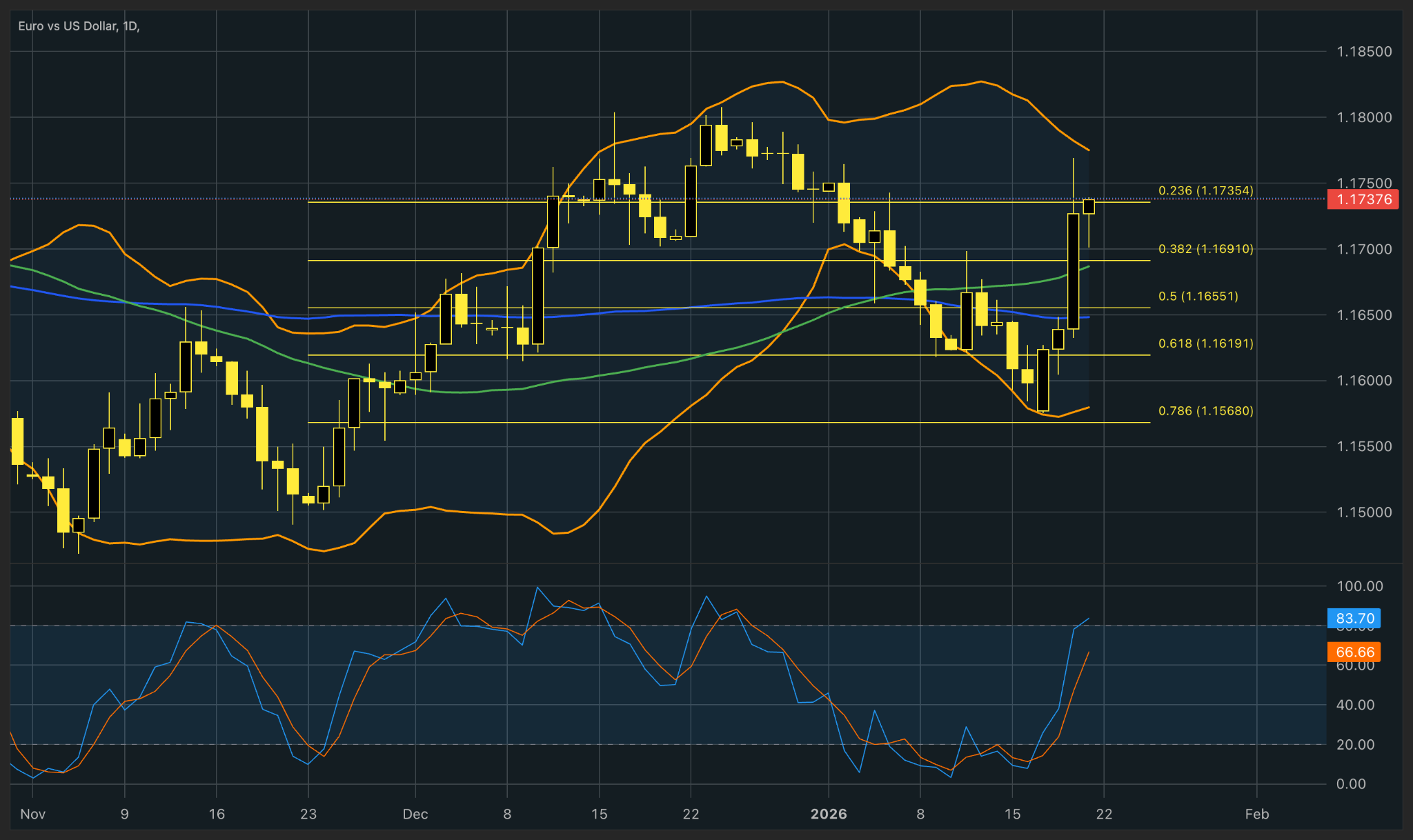Click the Nov month marker on time axis
This screenshot has height=840, width=1413.
point(32,814)
